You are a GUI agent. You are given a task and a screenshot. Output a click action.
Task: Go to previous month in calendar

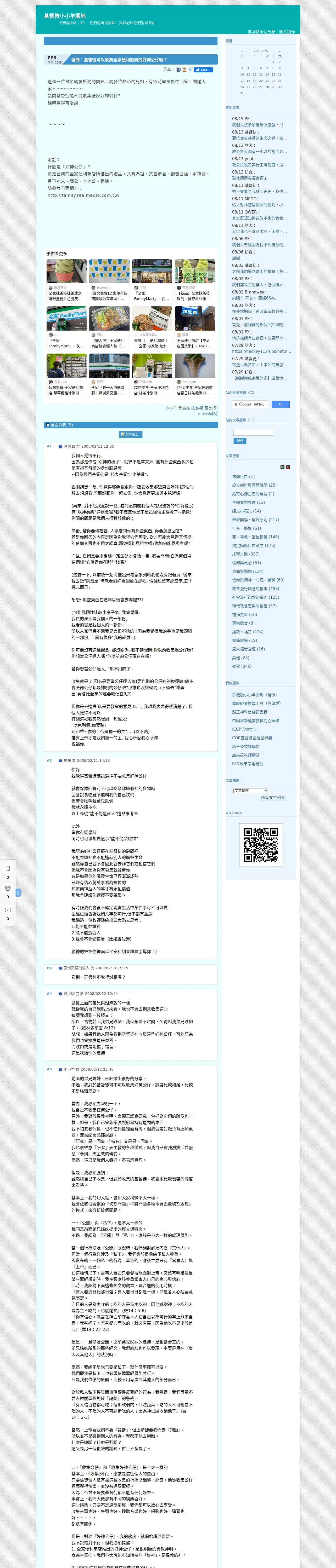(x=242, y=51)
